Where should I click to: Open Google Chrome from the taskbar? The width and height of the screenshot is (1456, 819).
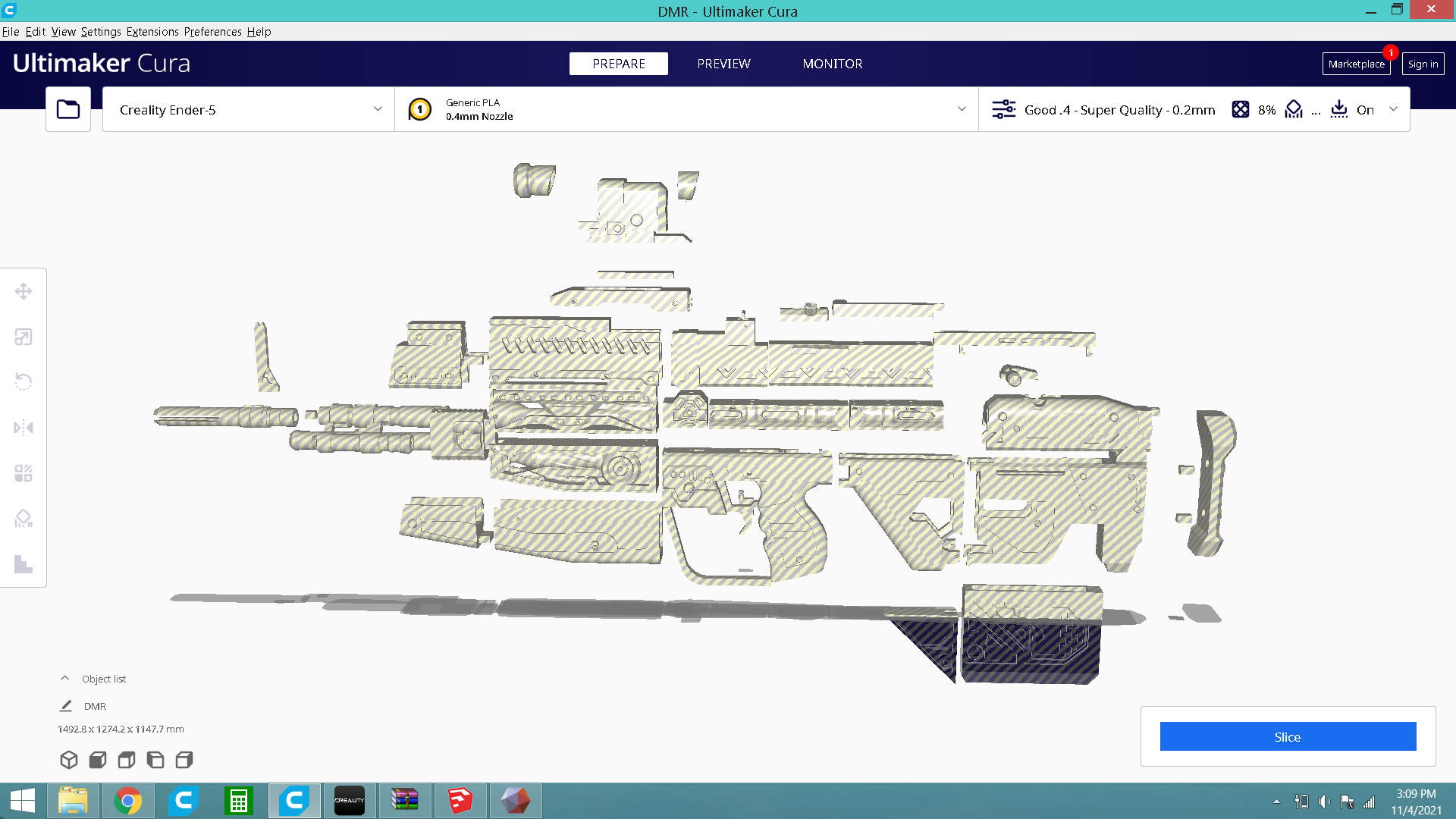coord(128,801)
